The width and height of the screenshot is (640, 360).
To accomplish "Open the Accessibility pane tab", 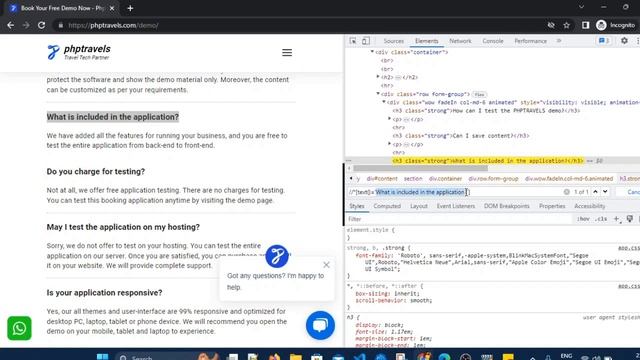I will (x=589, y=206).
